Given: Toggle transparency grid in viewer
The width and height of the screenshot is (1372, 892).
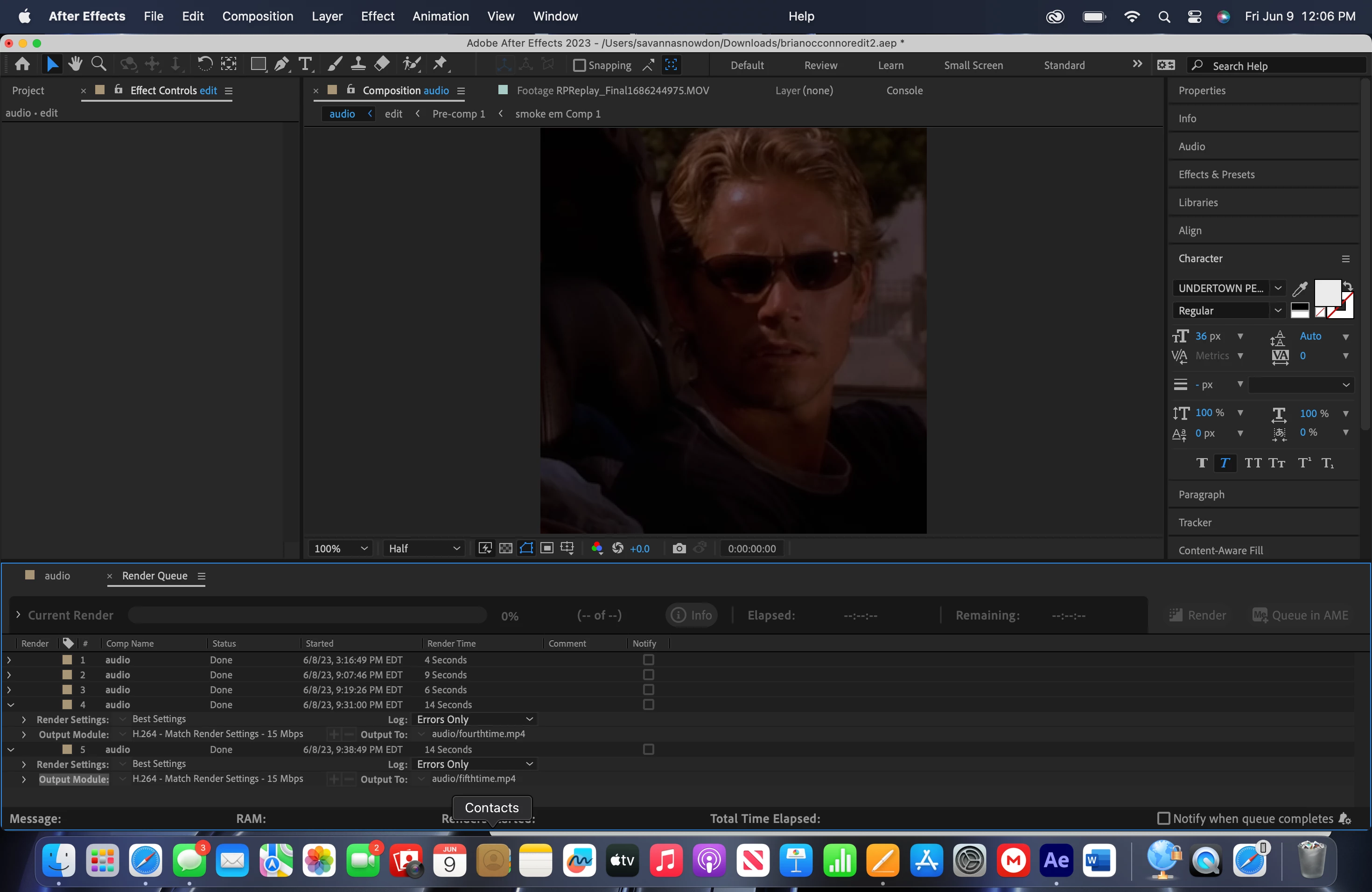Looking at the screenshot, I should coord(505,548).
